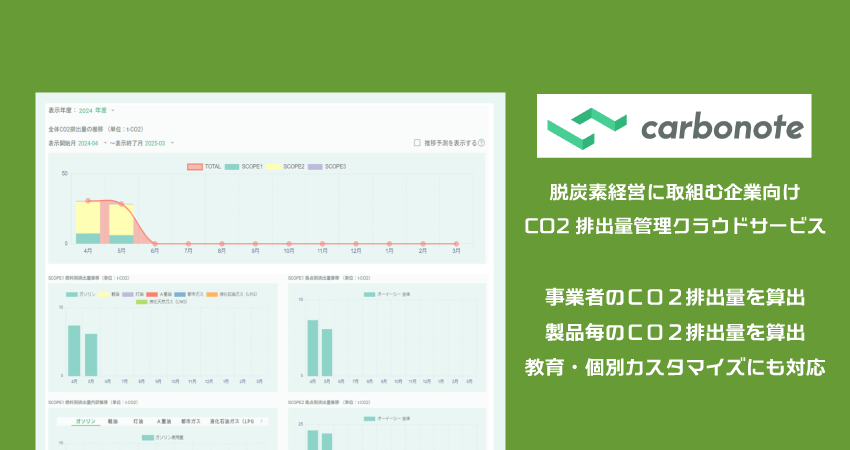Screen dimensions: 850x450
Task: Open the 表示開始月 2024-04 dropdown
Action: (x=92, y=144)
